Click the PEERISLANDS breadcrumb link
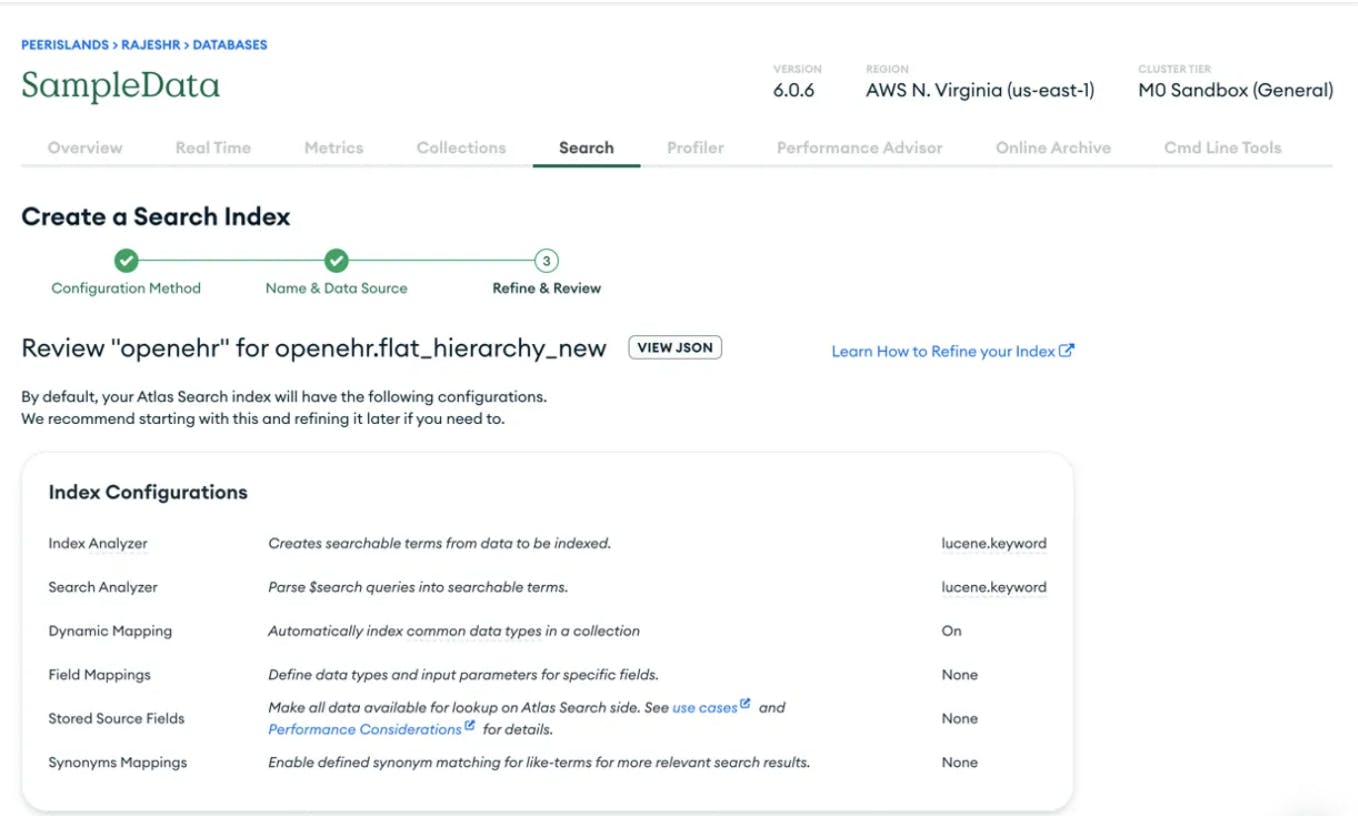The width and height of the screenshot is (1358, 816). (x=65, y=45)
